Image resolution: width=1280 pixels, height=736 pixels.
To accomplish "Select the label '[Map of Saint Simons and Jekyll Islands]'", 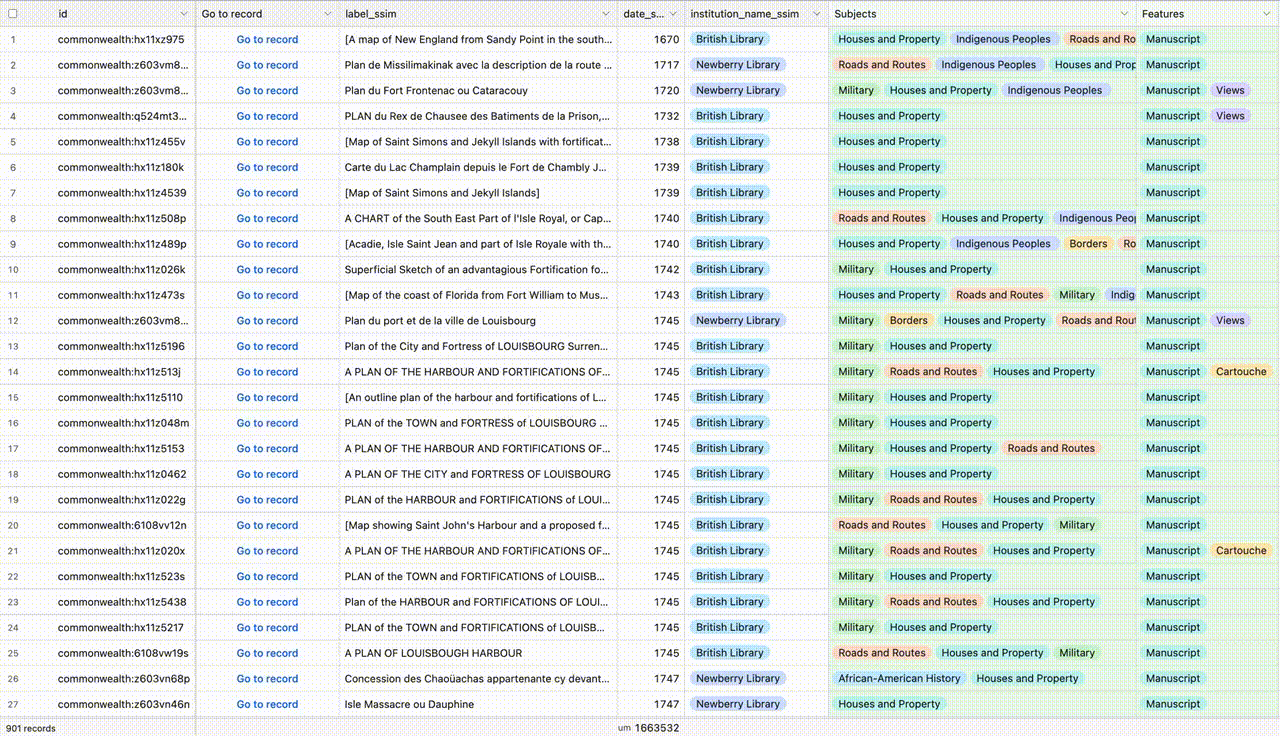I will [x=442, y=193].
